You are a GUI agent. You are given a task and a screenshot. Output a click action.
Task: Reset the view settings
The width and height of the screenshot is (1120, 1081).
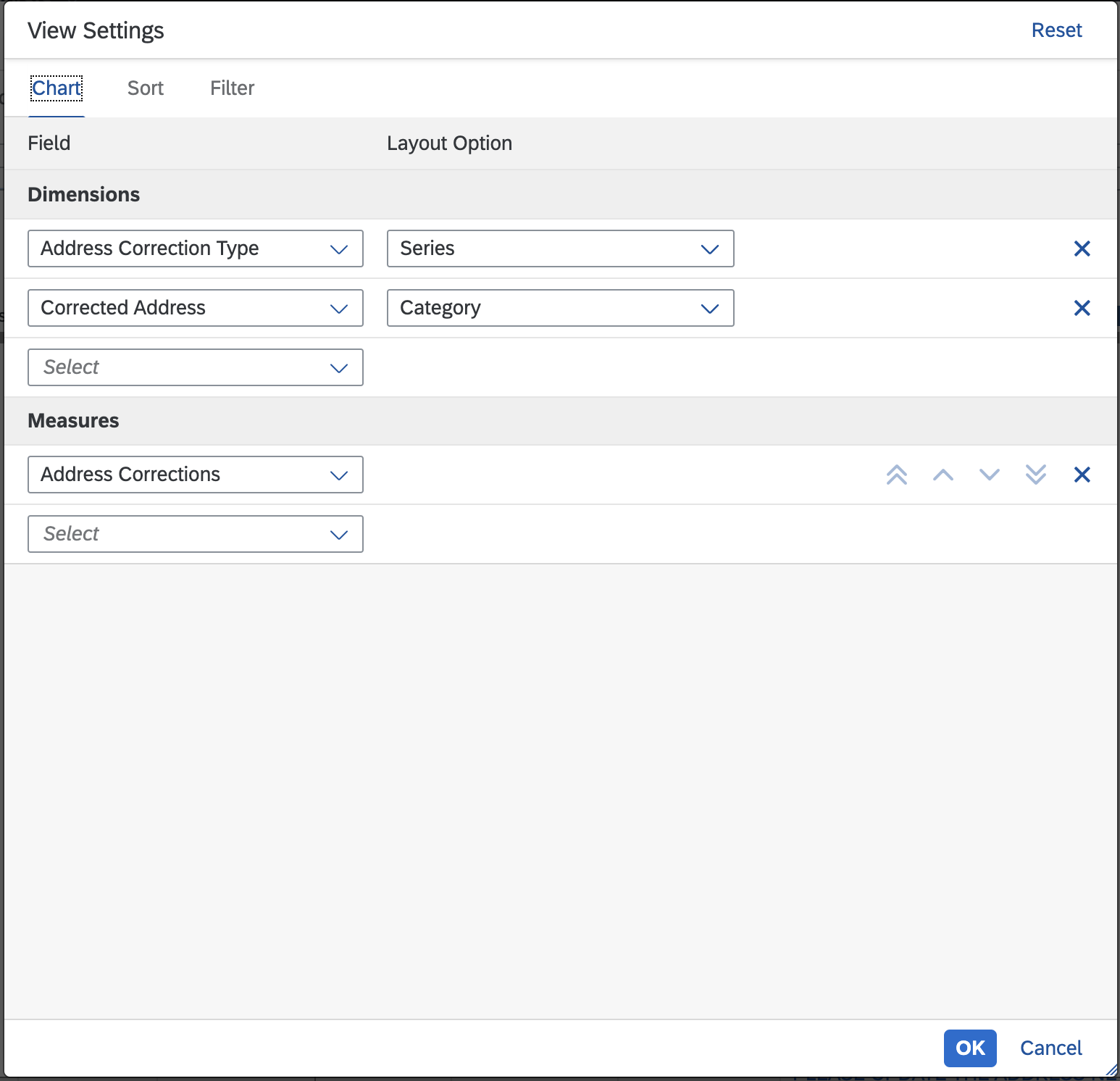(x=1056, y=30)
